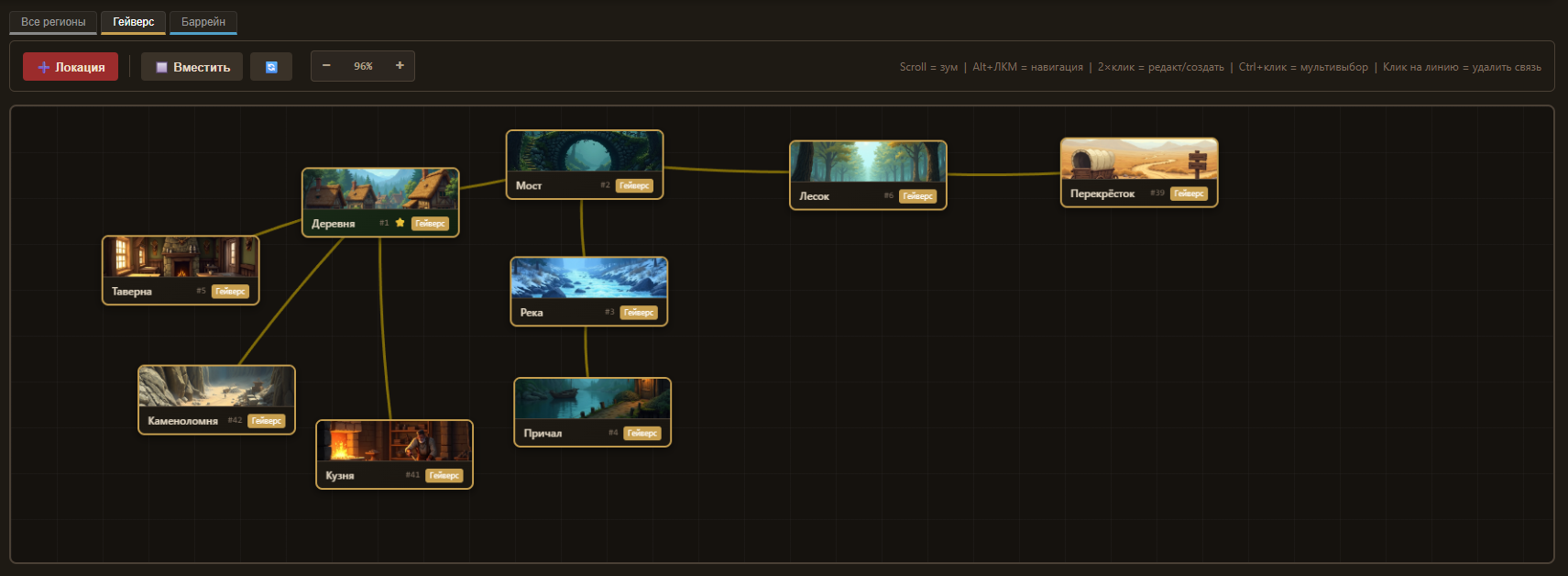Select the Кузня location card image

point(394,441)
